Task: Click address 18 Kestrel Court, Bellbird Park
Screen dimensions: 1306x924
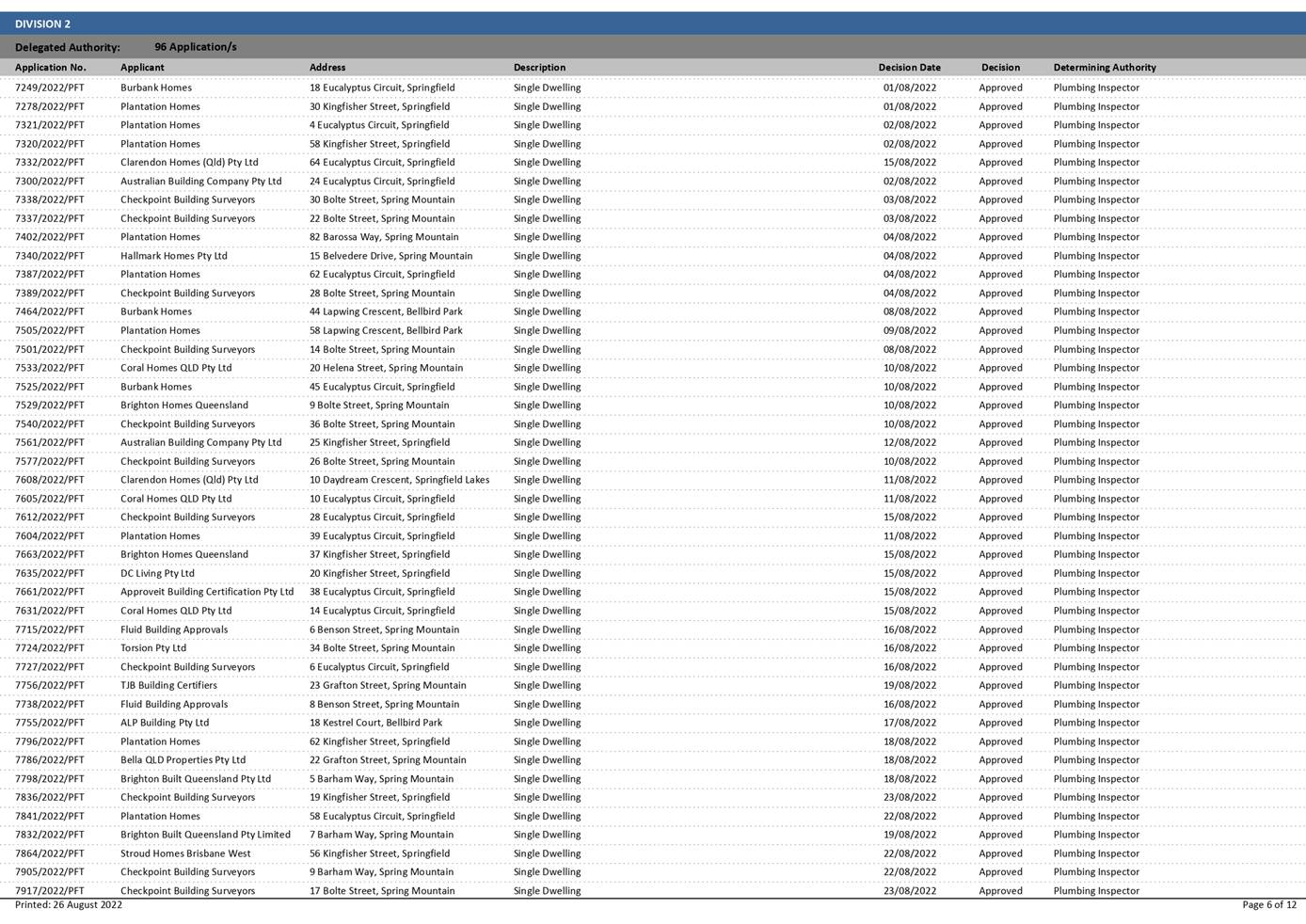Action: point(375,723)
